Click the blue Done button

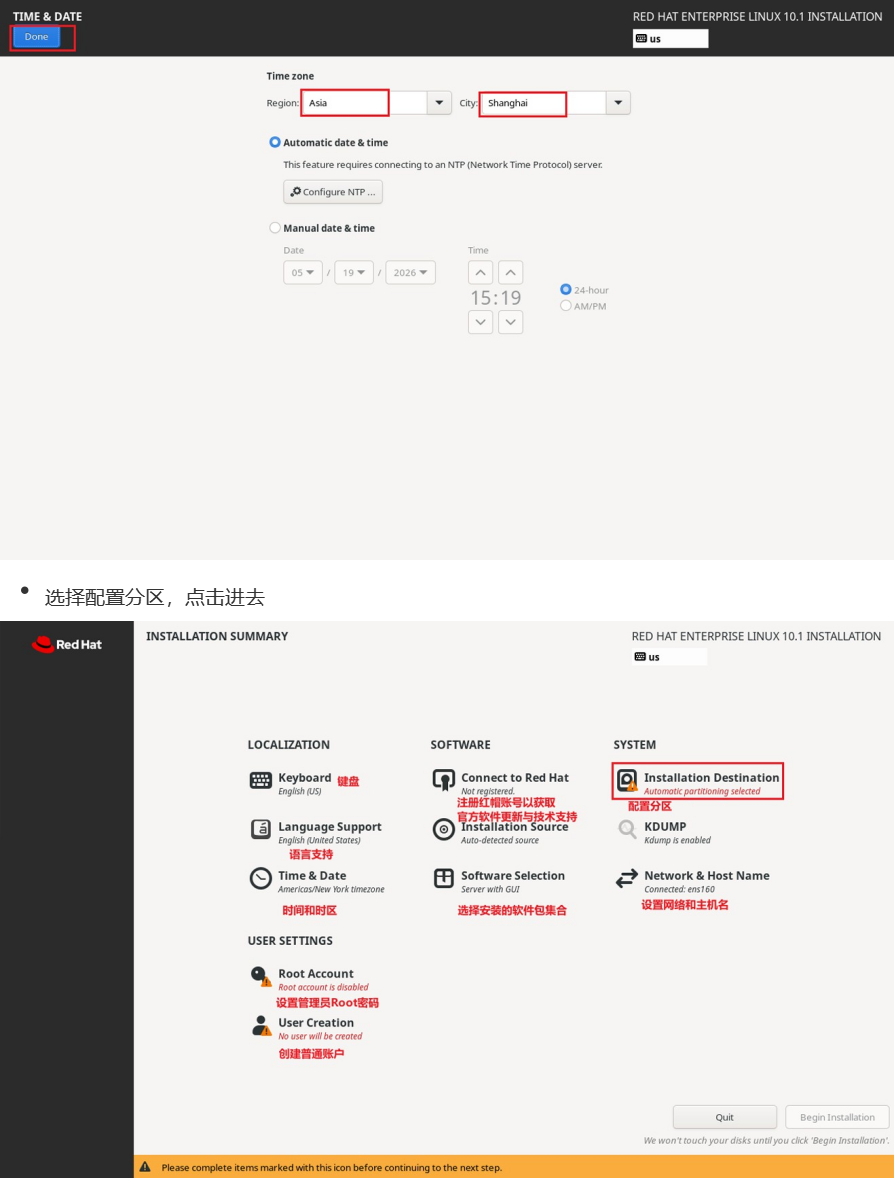tap(36, 37)
